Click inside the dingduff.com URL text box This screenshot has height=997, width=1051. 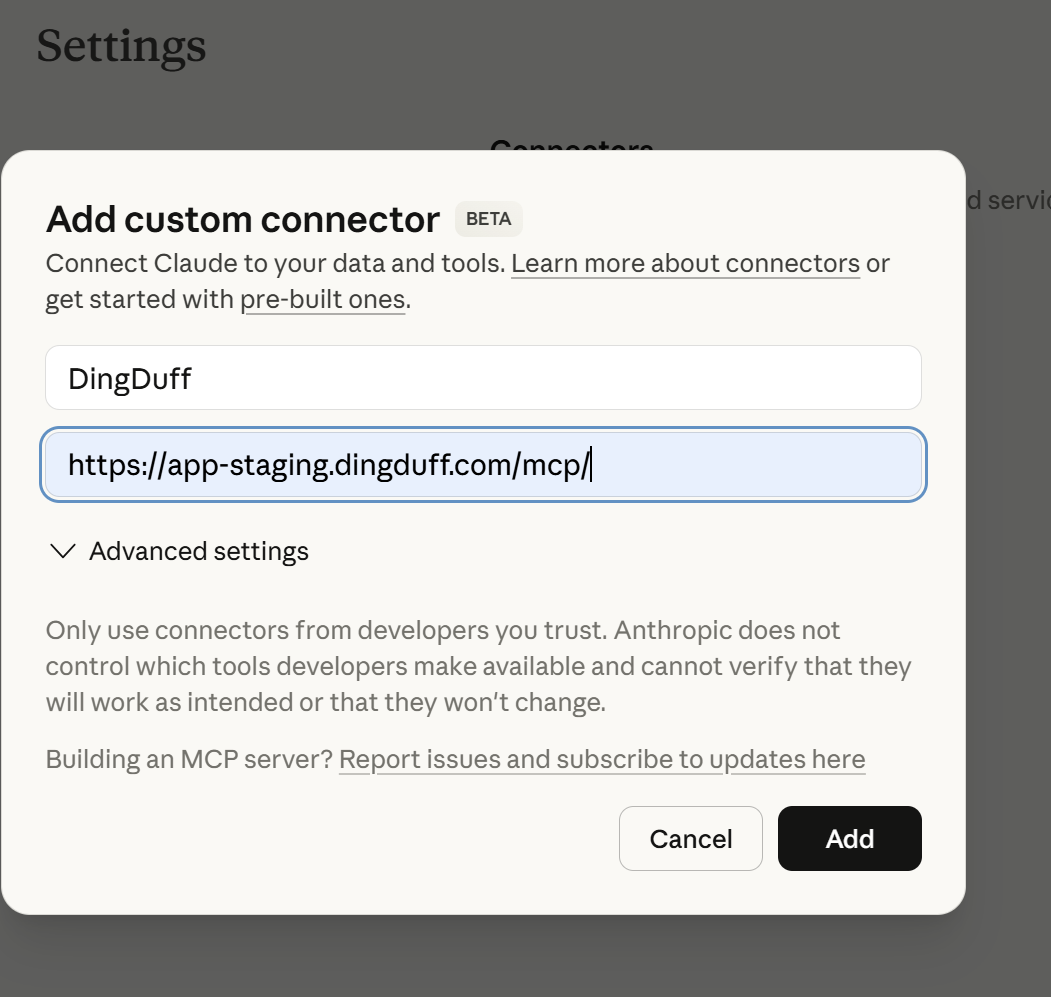[483, 464]
